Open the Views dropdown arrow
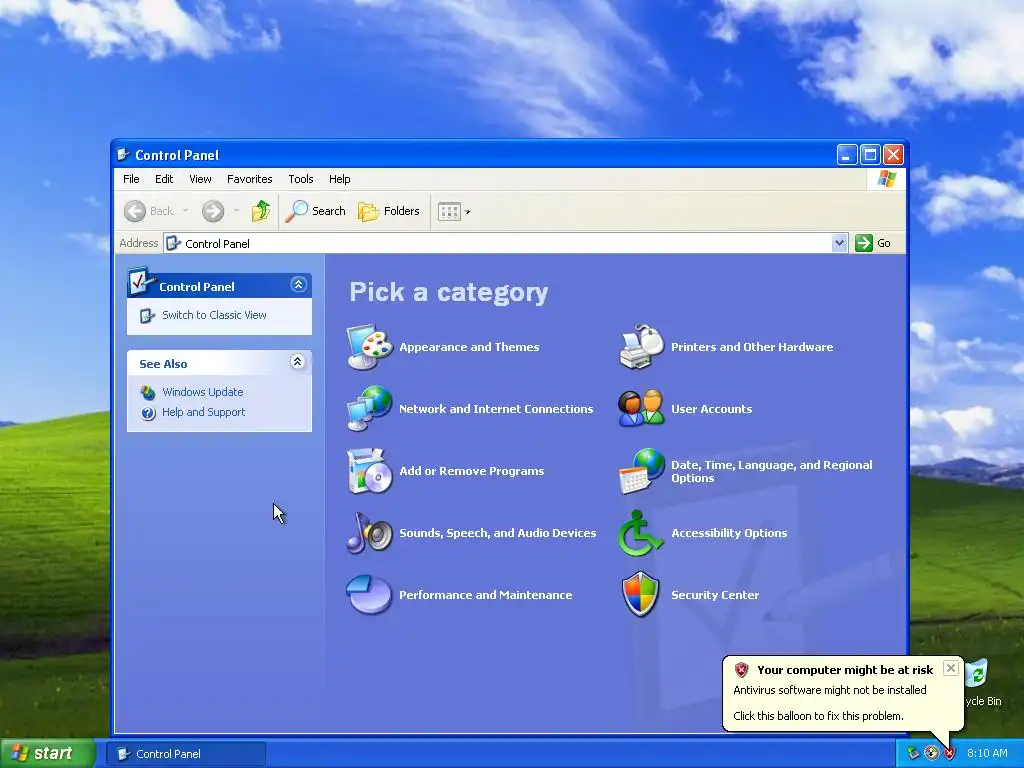Screen dimensions: 1024x768 (x=468, y=212)
